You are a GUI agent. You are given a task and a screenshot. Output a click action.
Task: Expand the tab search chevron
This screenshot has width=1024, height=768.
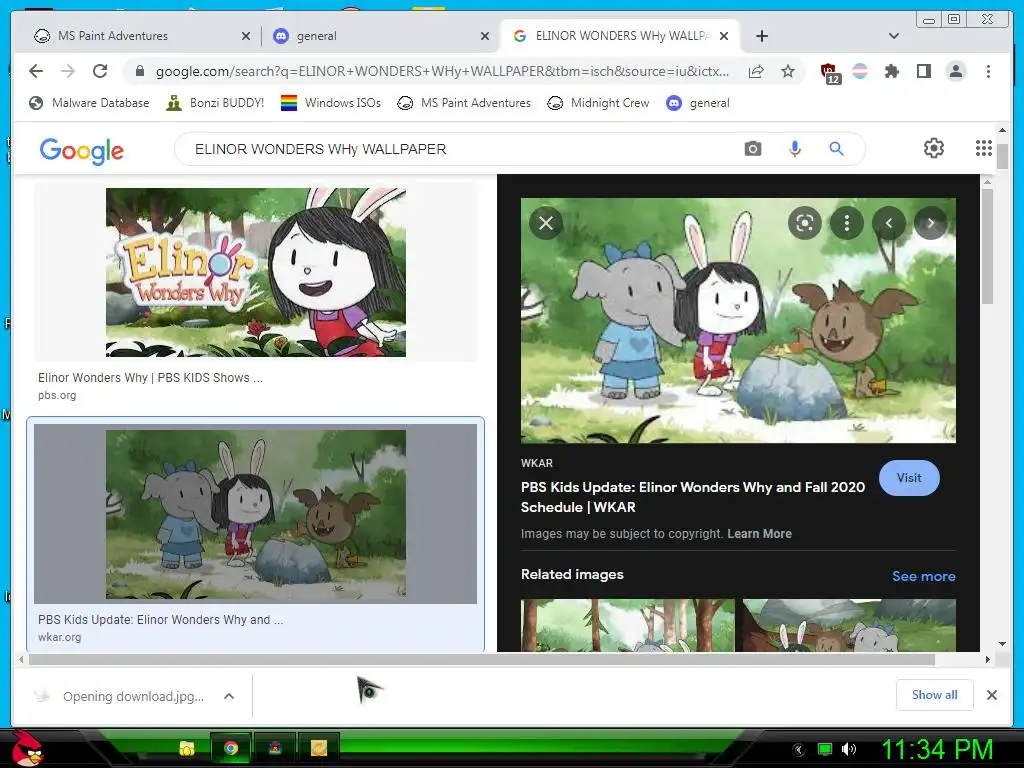click(894, 36)
